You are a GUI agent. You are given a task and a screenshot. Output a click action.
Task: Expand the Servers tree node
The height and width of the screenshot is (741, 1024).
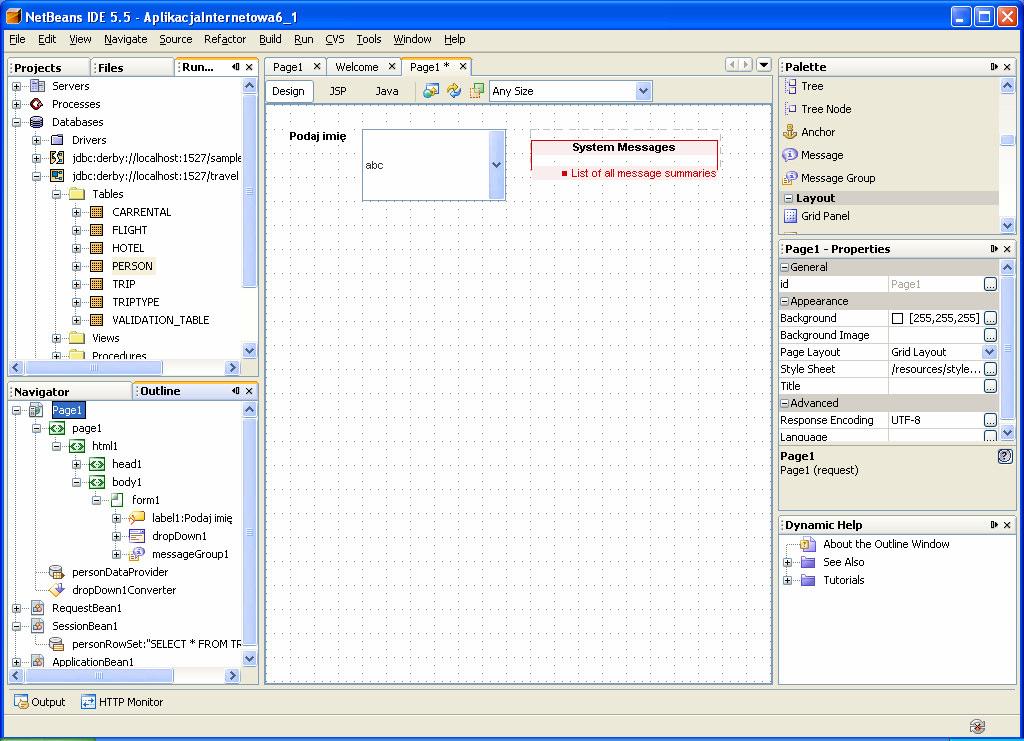(x=17, y=86)
